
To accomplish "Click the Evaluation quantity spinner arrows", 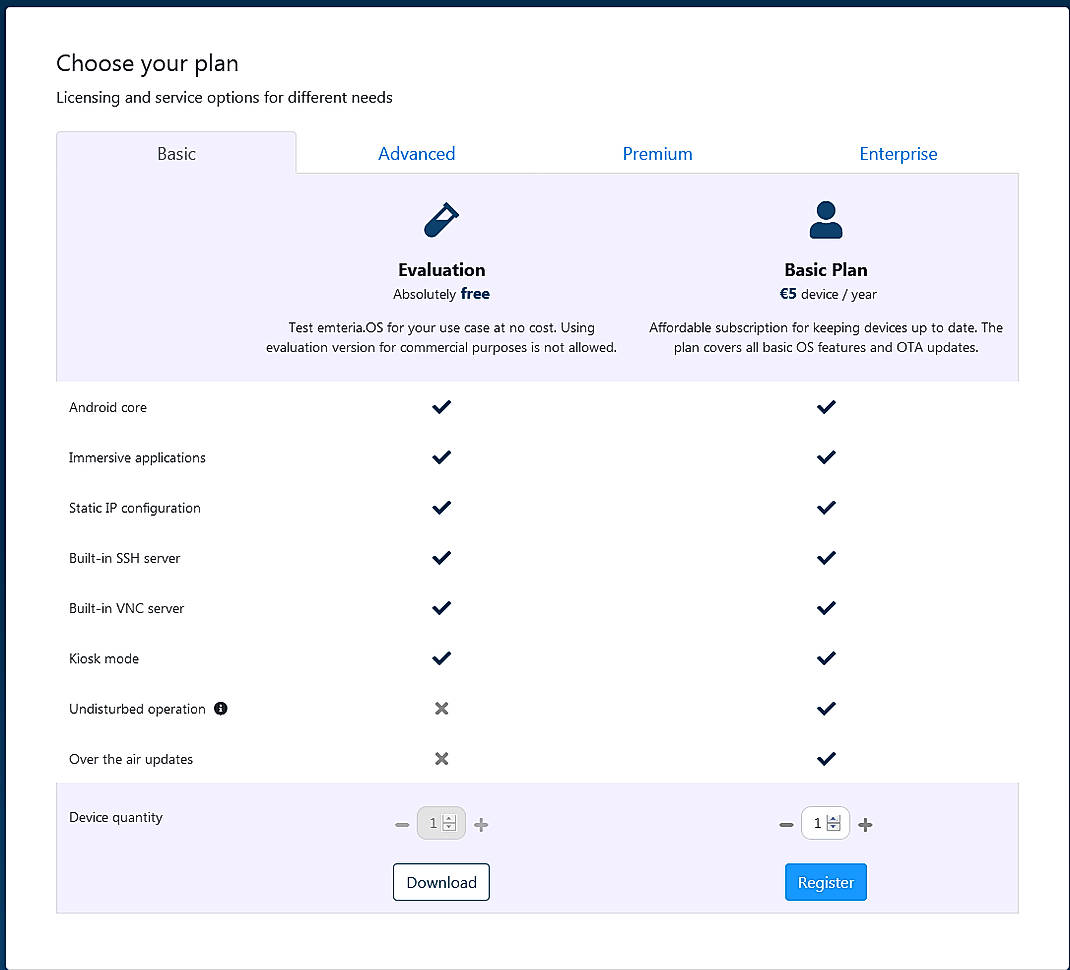I will 449,823.
